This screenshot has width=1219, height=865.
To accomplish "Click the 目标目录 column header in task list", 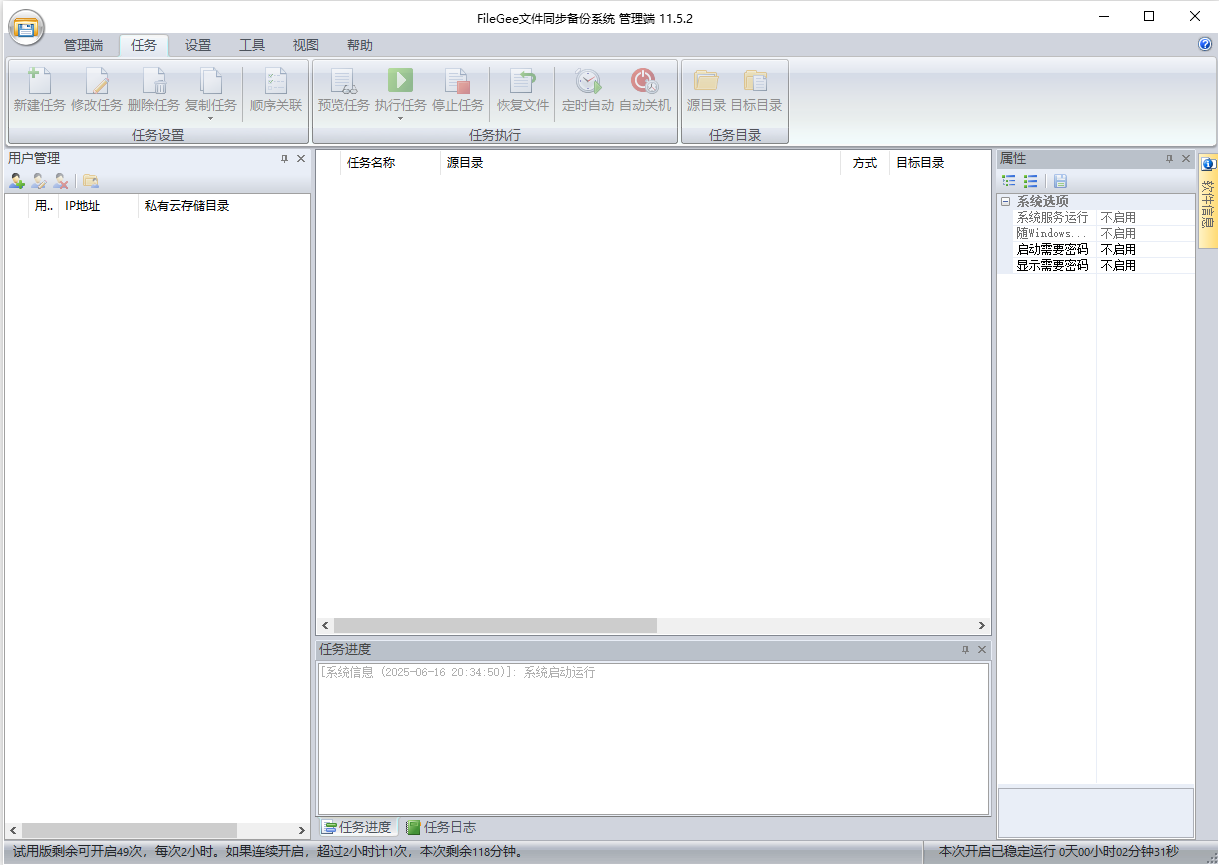I will [939, 163].
